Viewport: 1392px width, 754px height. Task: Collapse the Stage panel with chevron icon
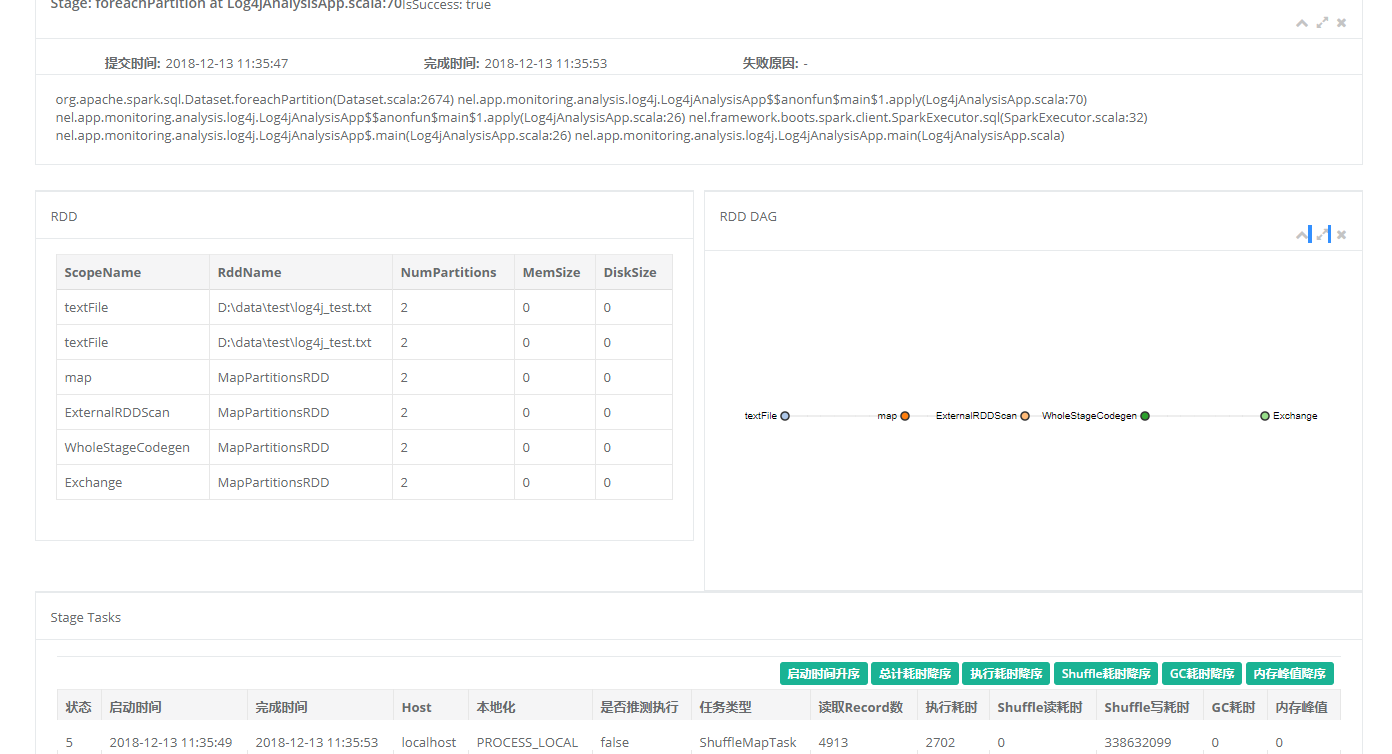click(1302, 23)
